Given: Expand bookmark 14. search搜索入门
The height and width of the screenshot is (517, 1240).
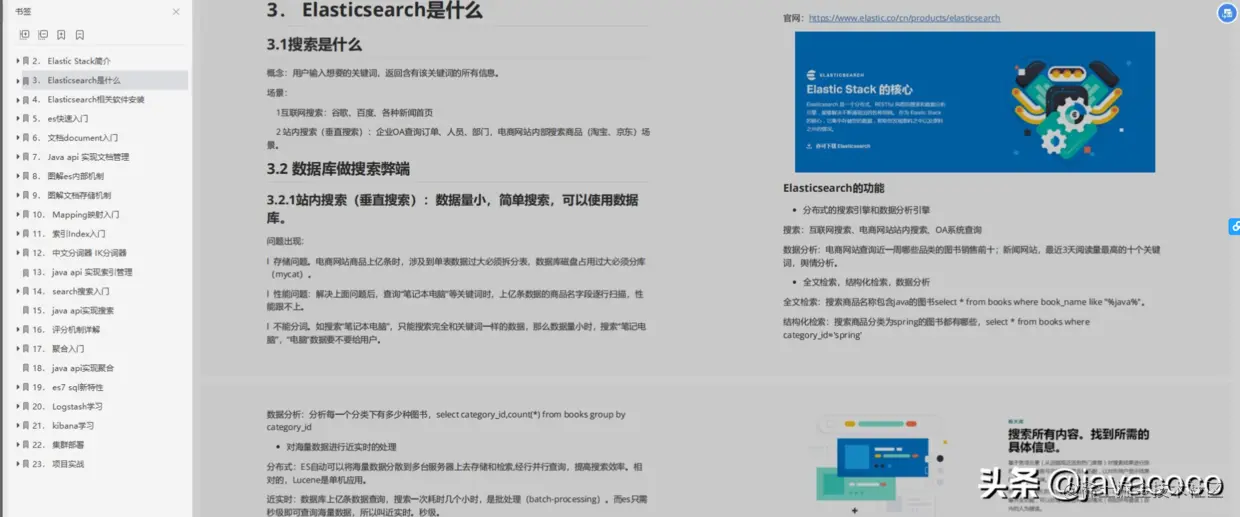Looking at the screenshot, I should [x=17, y=291].
